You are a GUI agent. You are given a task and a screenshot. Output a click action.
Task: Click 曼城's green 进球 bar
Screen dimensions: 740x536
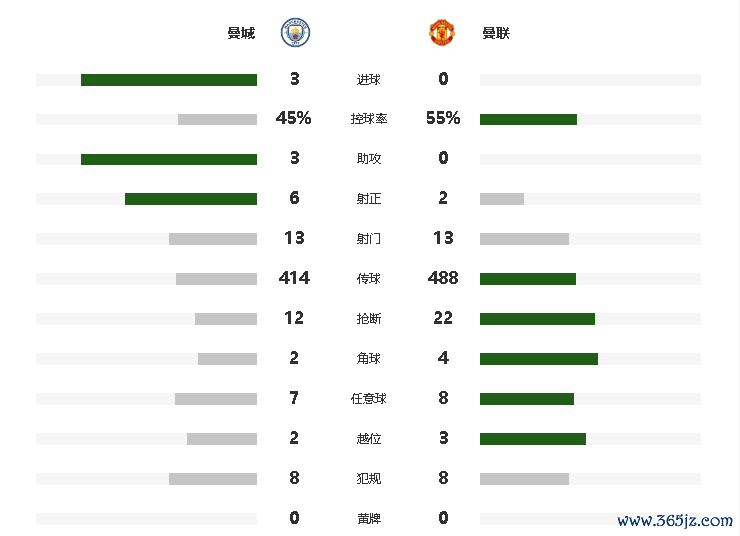(x=169, y=80)
